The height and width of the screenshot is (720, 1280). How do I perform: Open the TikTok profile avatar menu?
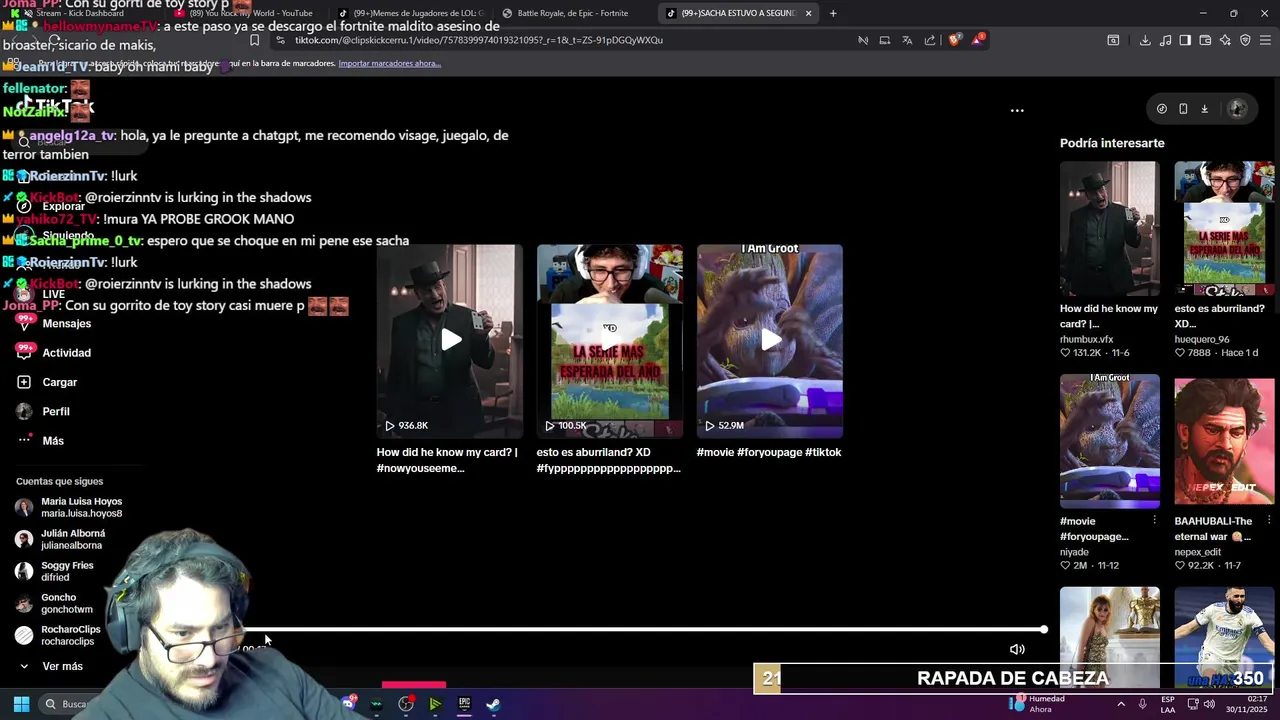click(1237, 109)
